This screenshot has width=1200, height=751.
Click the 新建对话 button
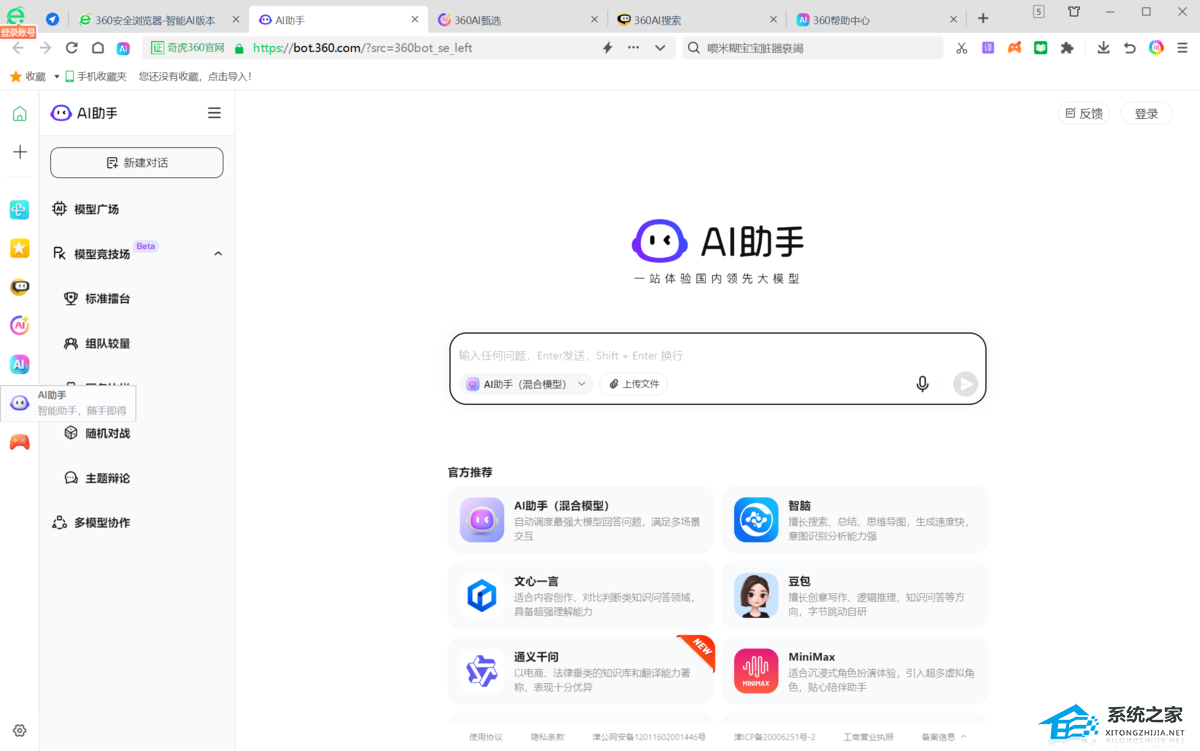(x=137, y=162)
